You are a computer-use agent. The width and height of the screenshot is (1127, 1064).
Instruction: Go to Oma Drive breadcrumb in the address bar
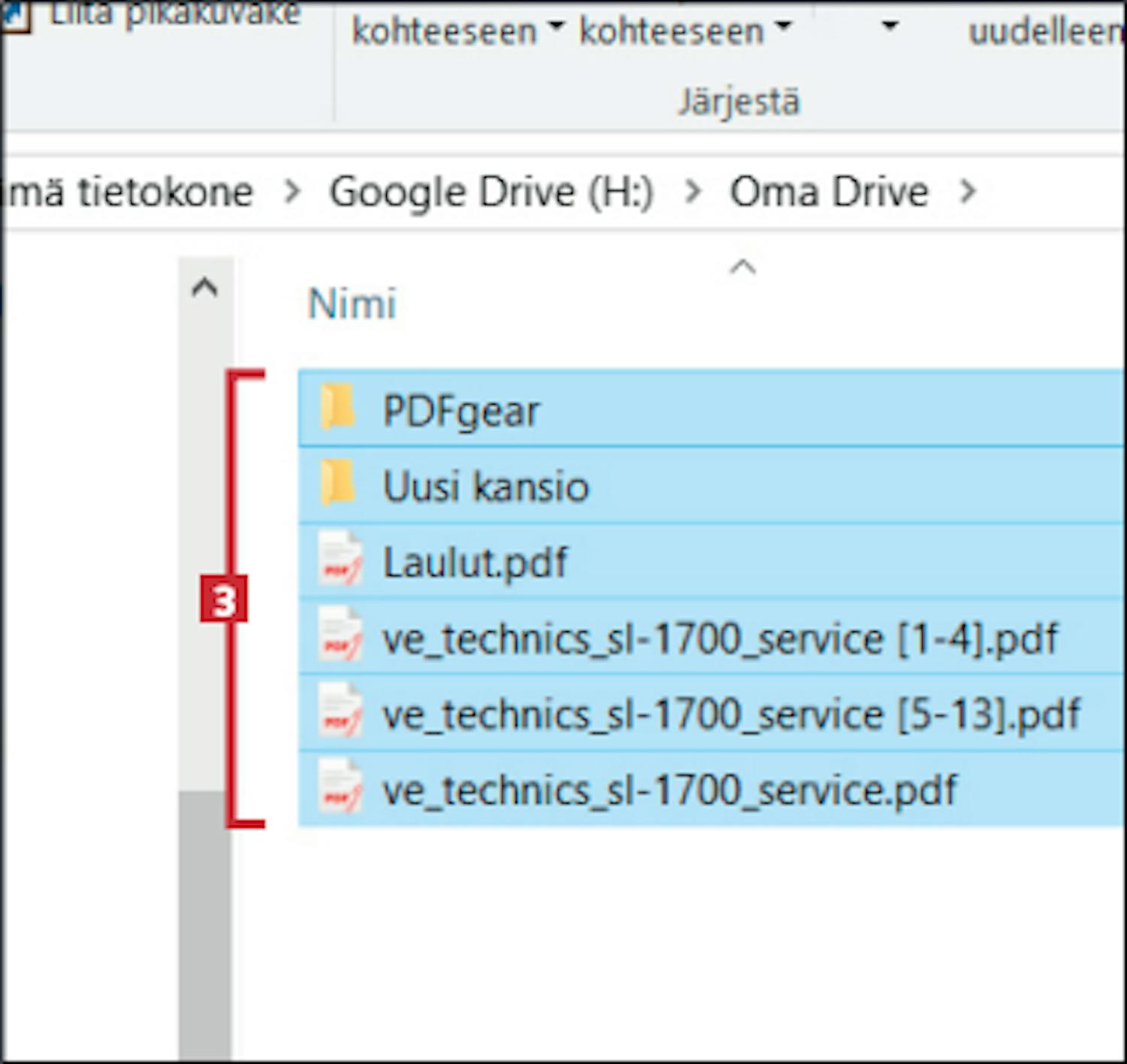coord(829,192)
